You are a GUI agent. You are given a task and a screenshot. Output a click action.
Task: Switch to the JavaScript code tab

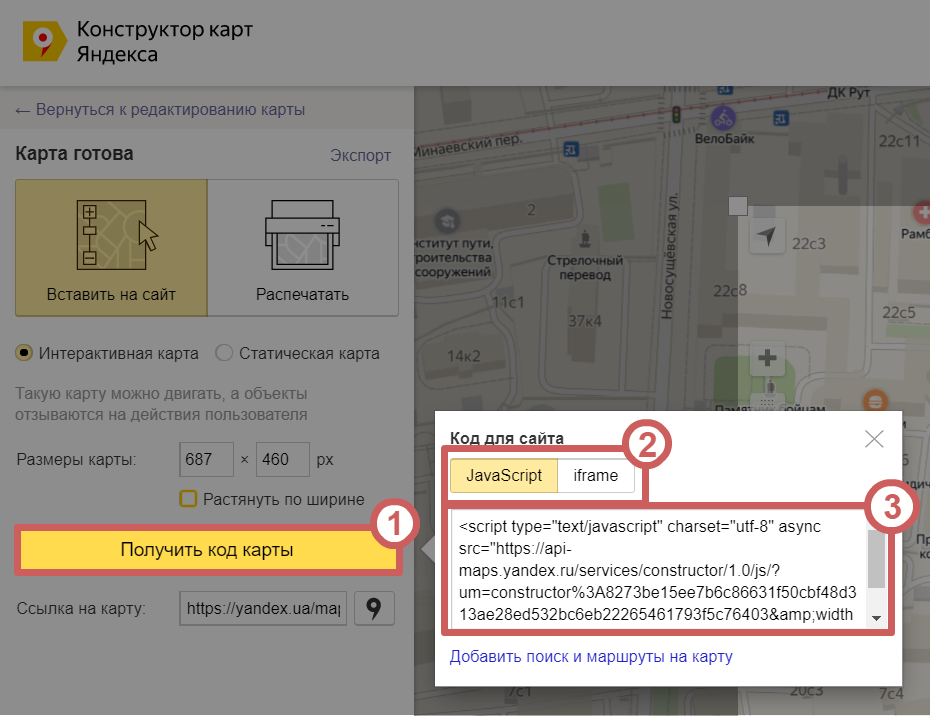504,476
